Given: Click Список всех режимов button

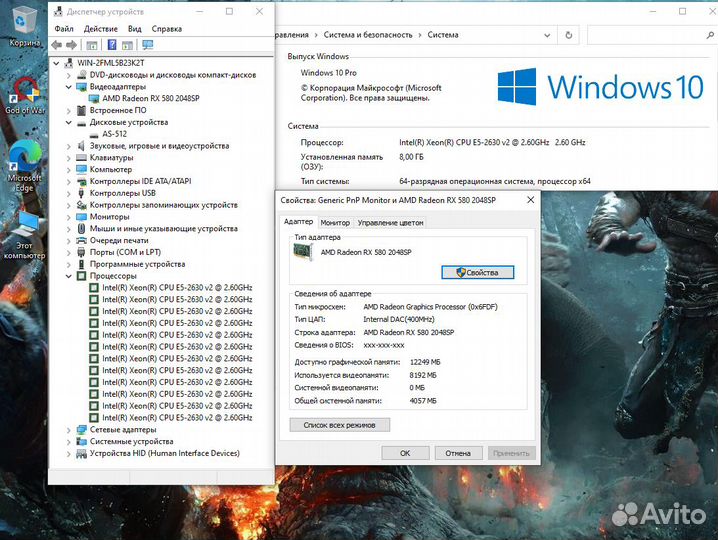Looking at the screenshot, I should coord(339,425).
